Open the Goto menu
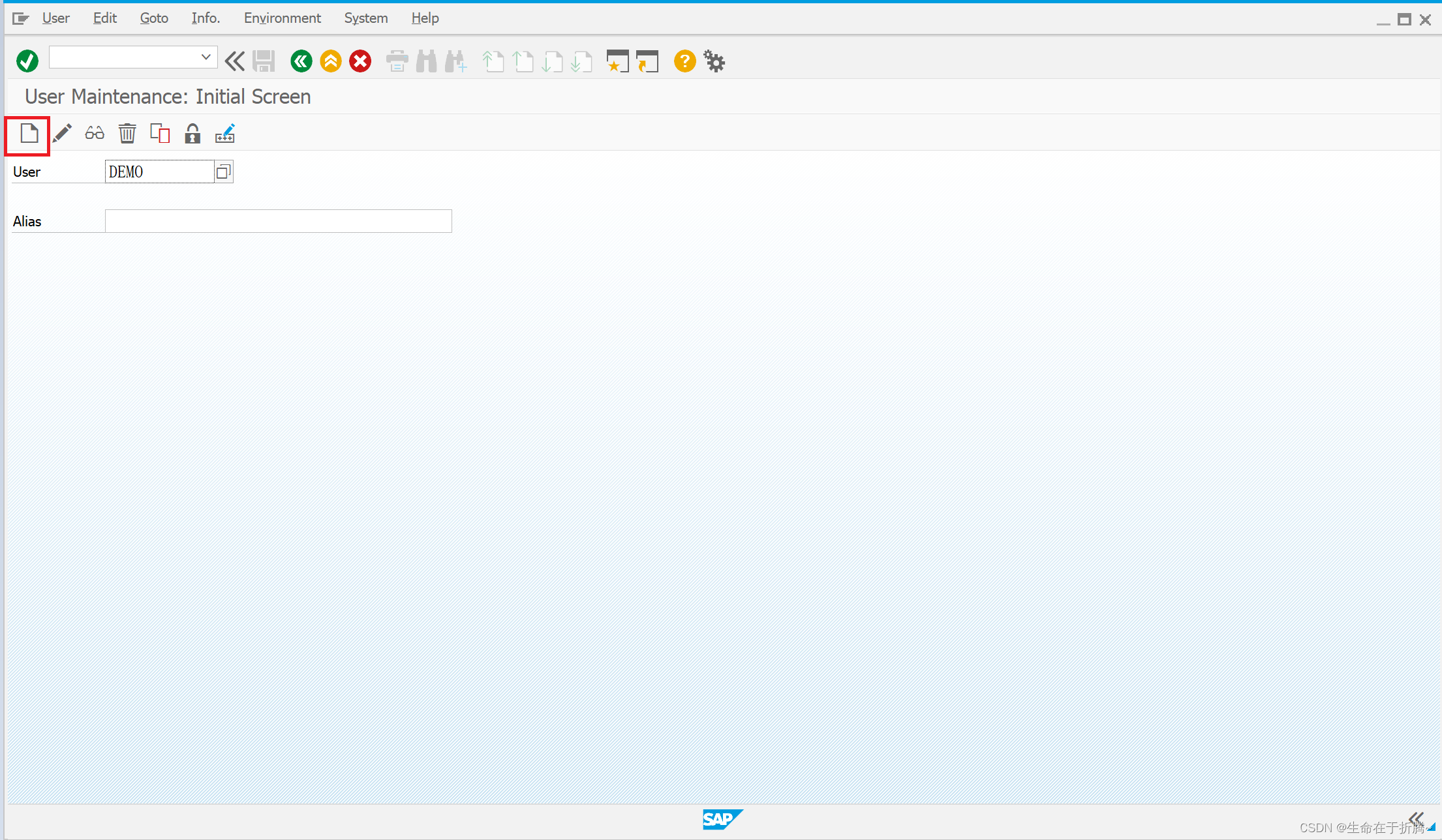The width and height of the screenshot is (1442, 840). [154, 18]
